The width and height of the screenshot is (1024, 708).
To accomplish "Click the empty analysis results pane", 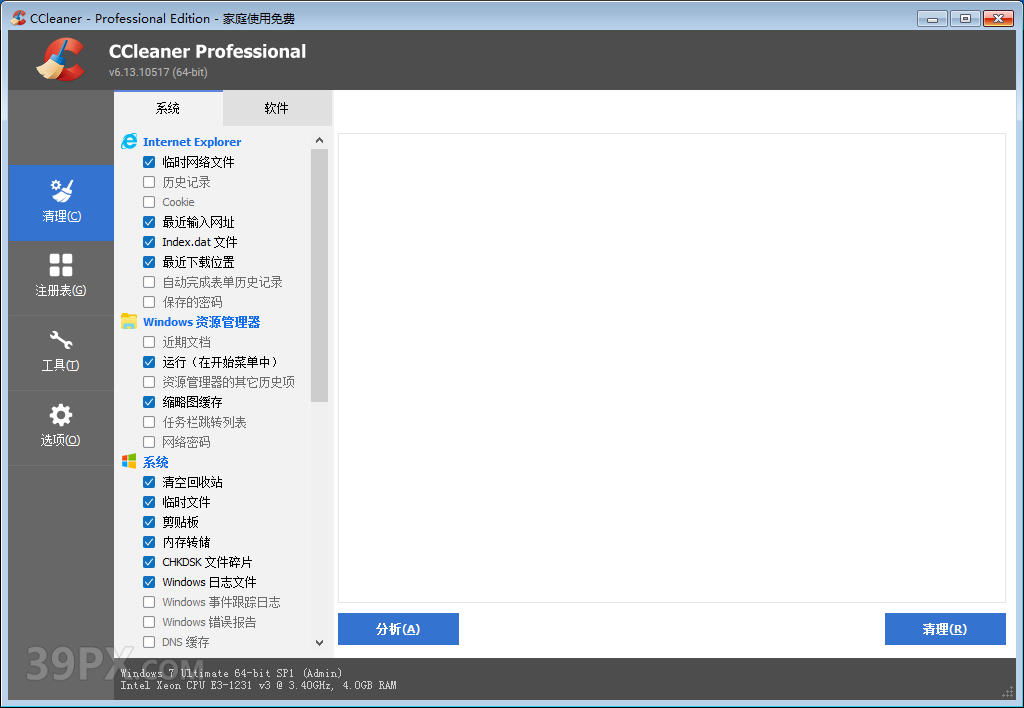I will point(672,368).
